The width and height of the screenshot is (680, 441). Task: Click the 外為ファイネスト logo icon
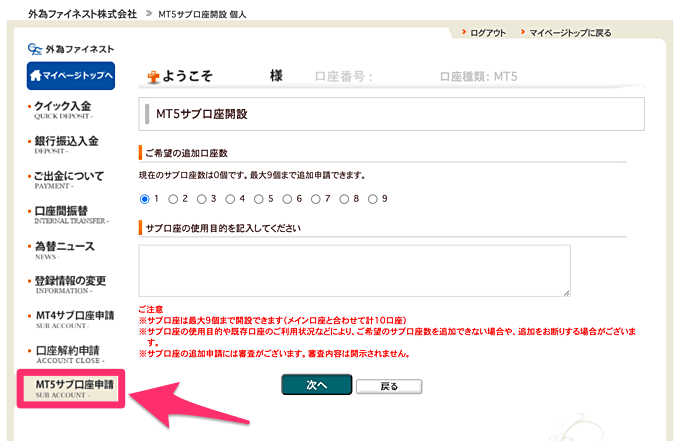pos(35,49)
